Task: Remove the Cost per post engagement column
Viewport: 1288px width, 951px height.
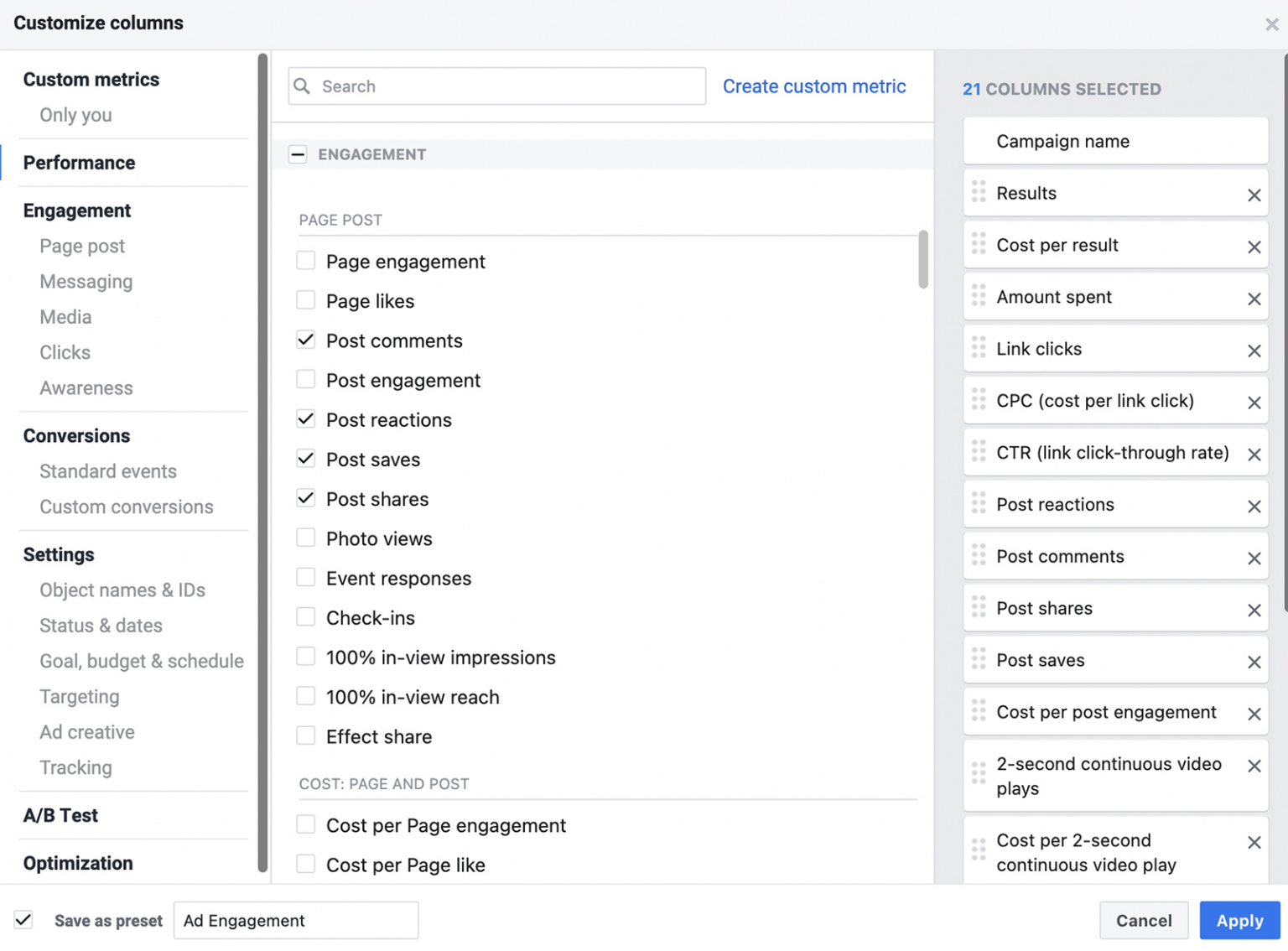Action: pyautogui.click(x=1254, y=715)
